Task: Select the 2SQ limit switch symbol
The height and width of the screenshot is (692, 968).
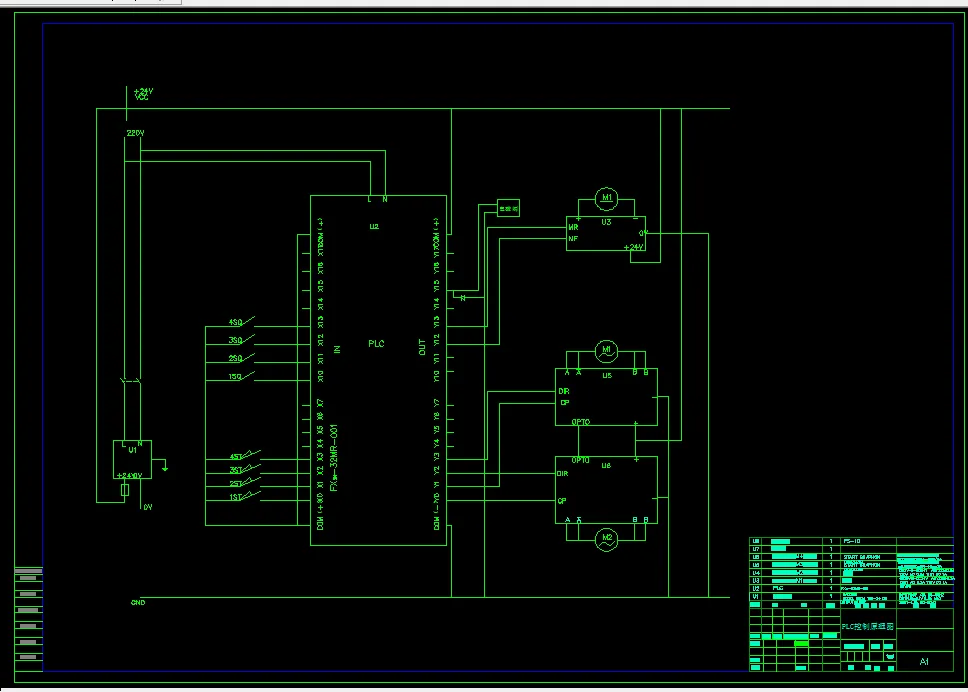Action: (x=241, y=358)
